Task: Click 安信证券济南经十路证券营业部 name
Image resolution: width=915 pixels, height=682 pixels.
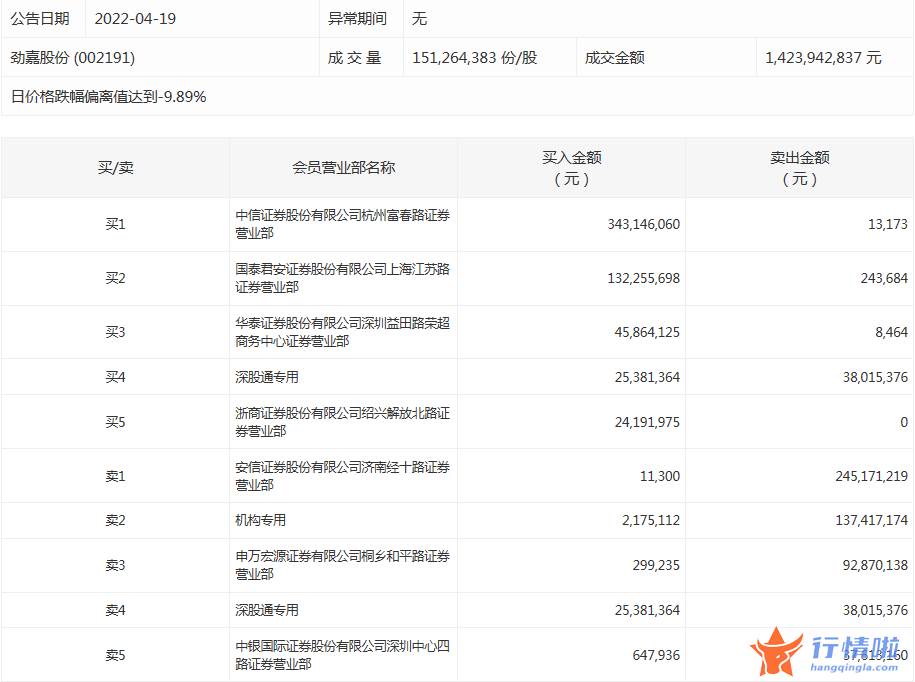Action: coord(343,476)
